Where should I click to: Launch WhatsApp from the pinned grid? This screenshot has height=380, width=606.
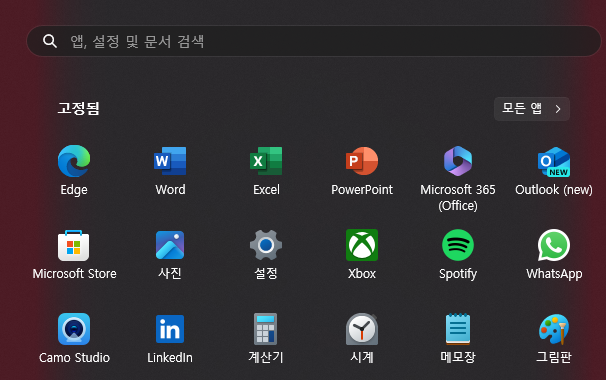(554, 245)
